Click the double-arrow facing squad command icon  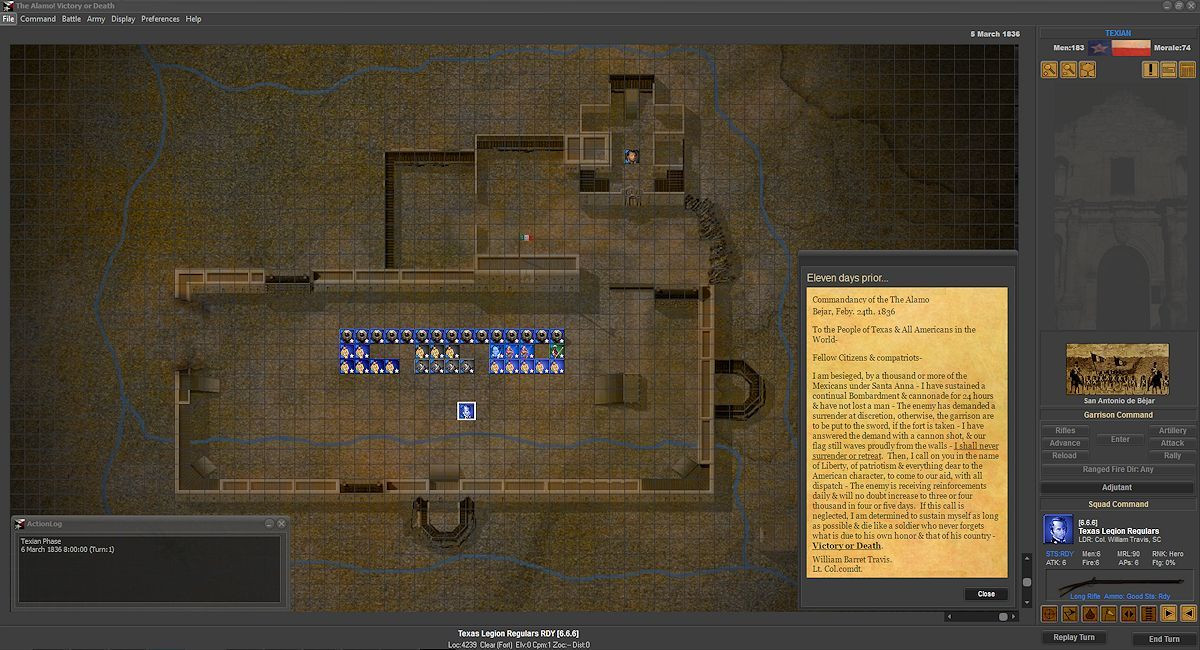(1129, 613)
